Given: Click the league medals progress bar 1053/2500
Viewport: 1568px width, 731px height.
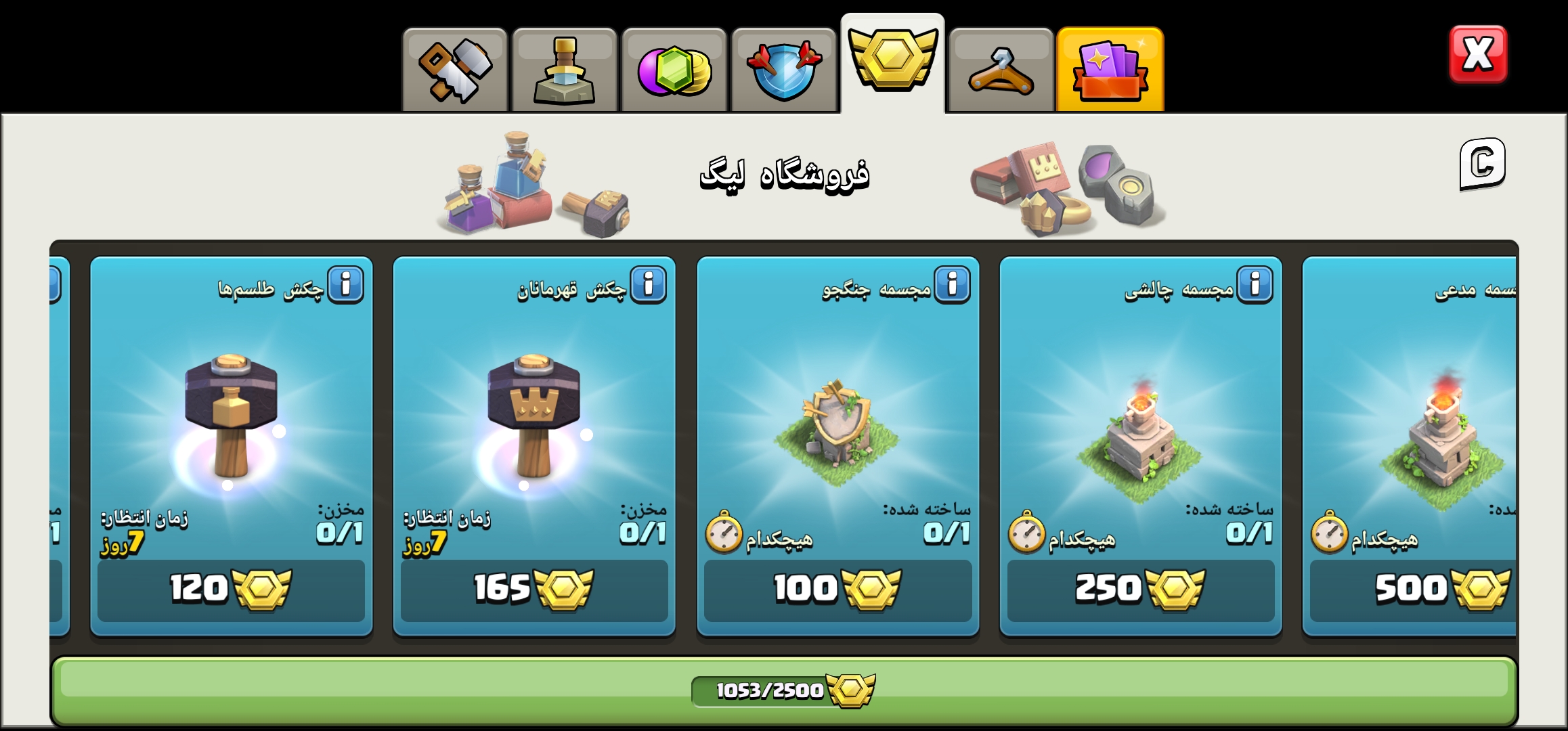Looking at the screenshot, I should [x=784, y=690].
